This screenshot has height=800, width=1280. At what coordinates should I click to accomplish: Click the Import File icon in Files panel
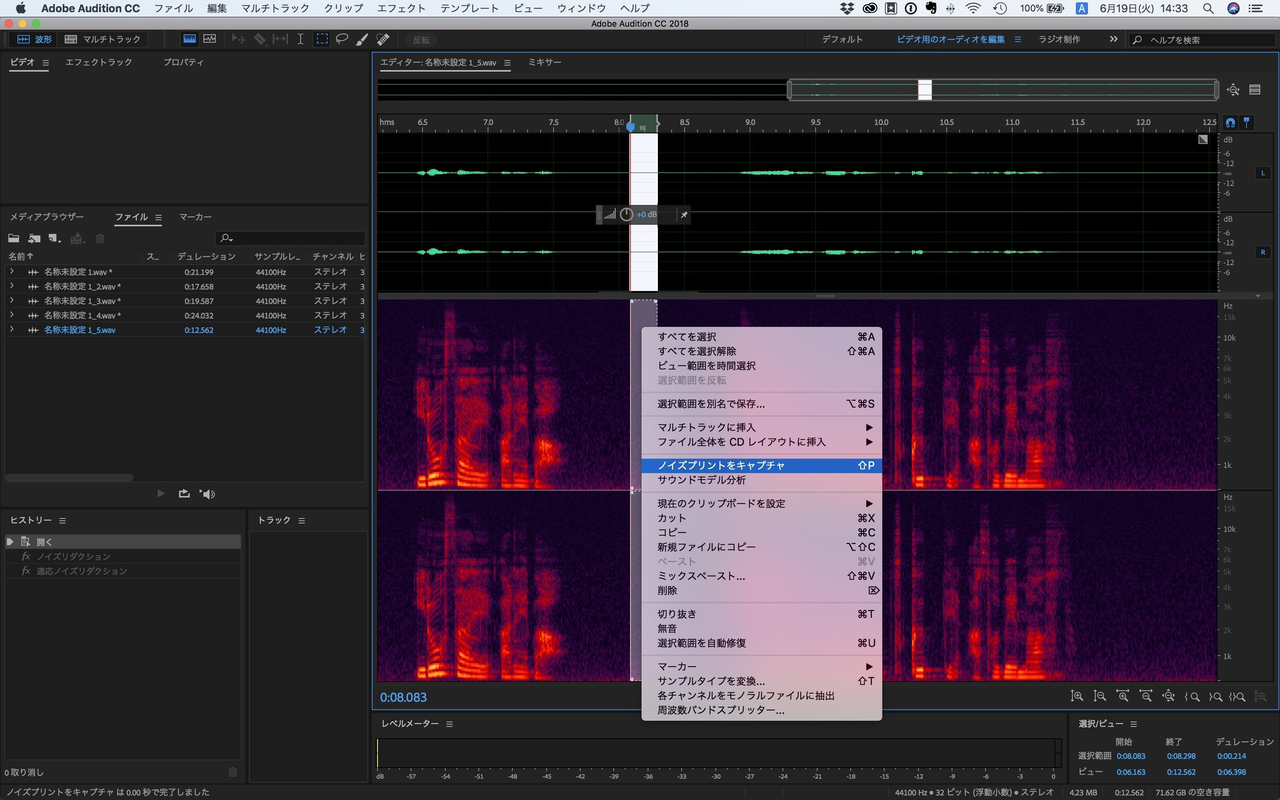click(x=34, y=238)
